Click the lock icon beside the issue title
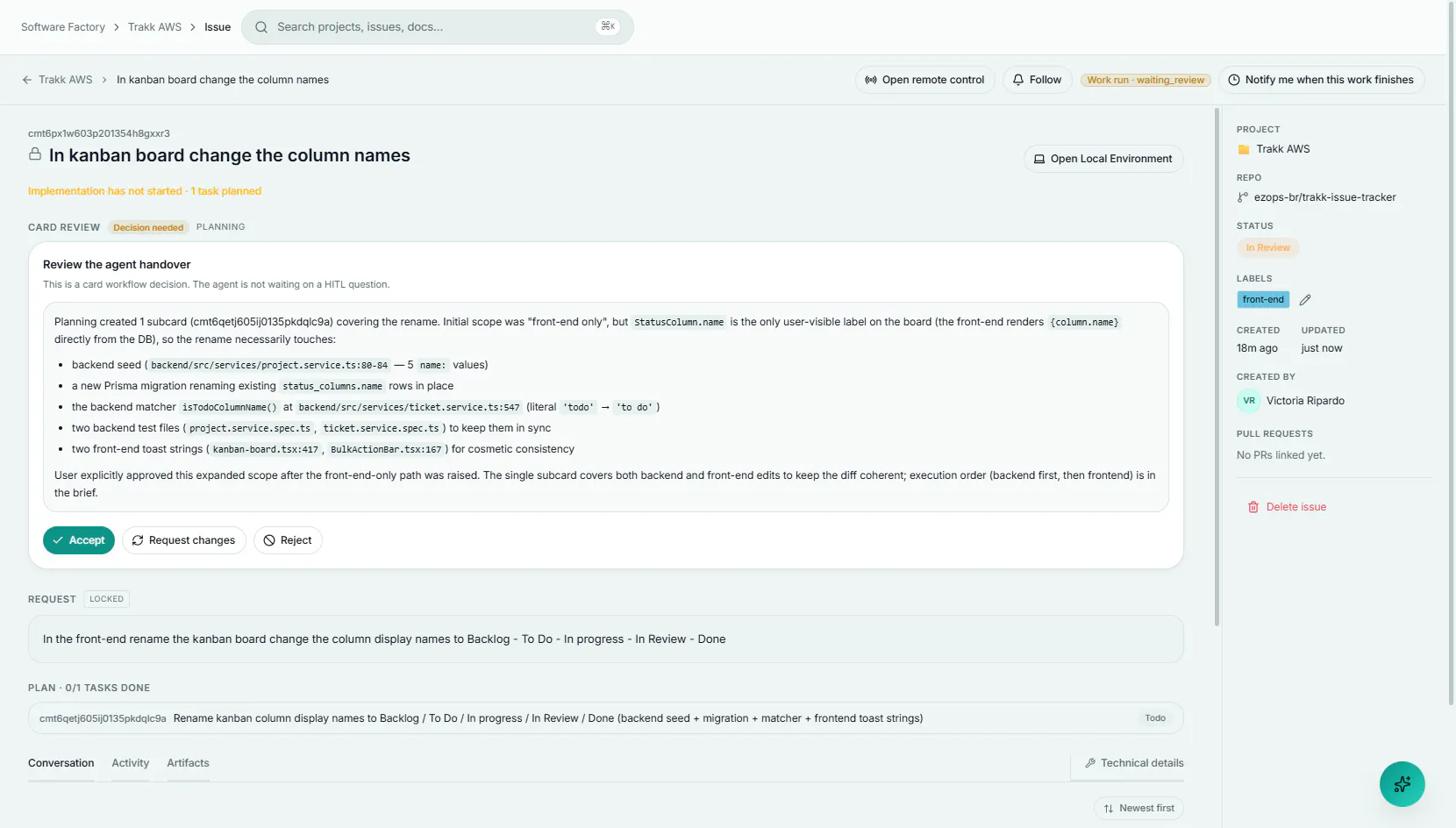This screenshot has width=1456, height=828. point(35,154)
